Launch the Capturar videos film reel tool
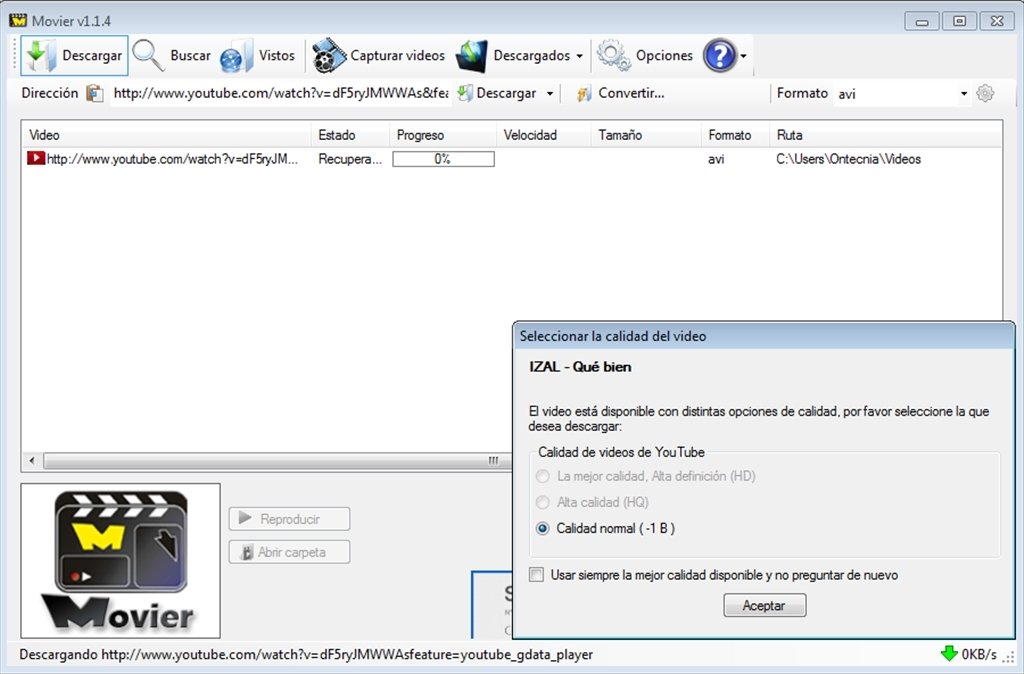 tap(329, 56)
